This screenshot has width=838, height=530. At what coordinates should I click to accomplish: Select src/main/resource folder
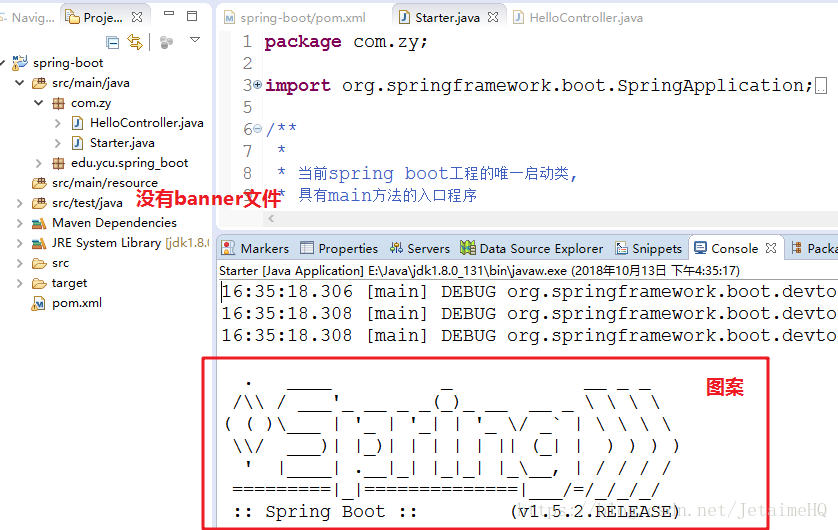[105, 183]
